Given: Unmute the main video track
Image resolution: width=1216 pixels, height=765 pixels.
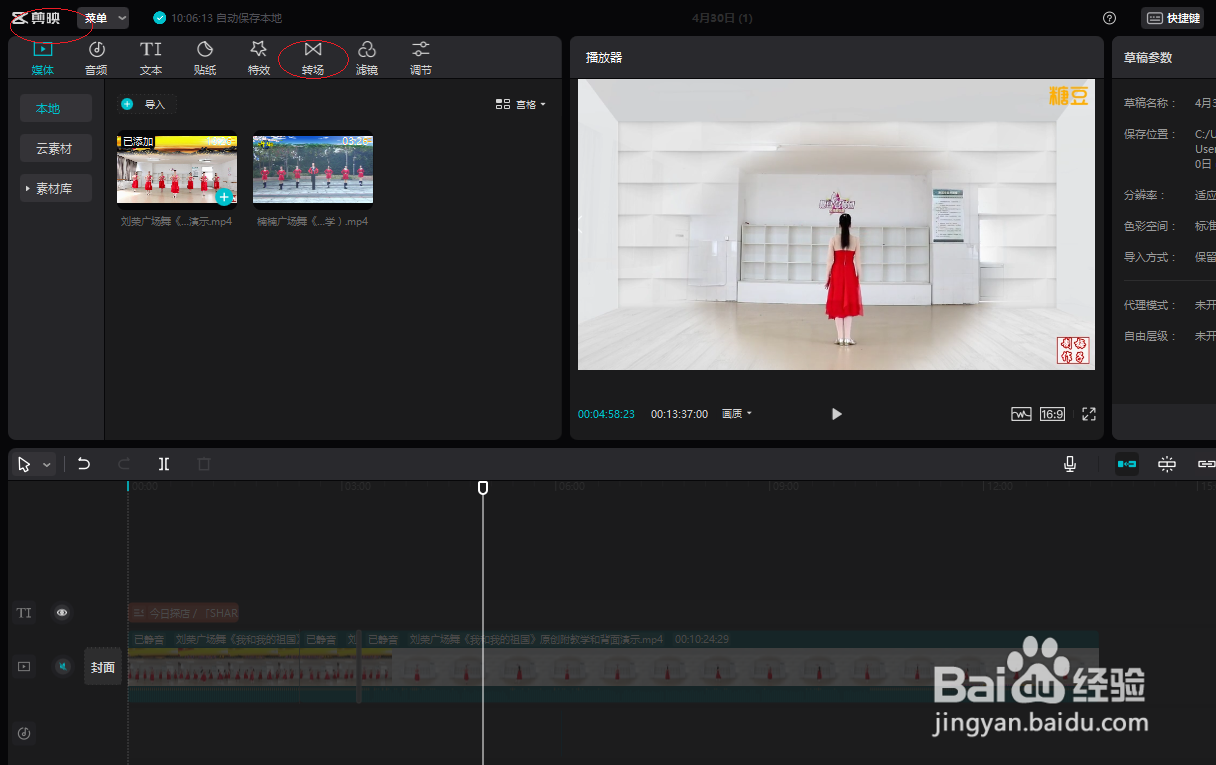Looking at the screenshot, I should pos(62,666).
